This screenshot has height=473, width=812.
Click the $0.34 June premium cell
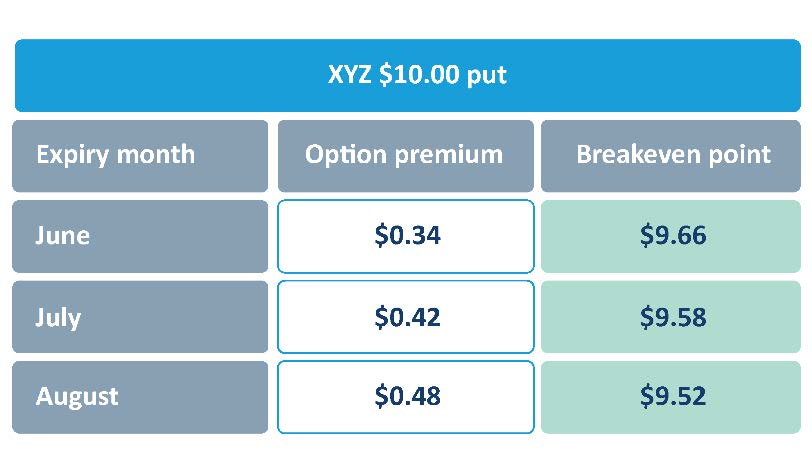pyautogui.click(x=406, y=236)
